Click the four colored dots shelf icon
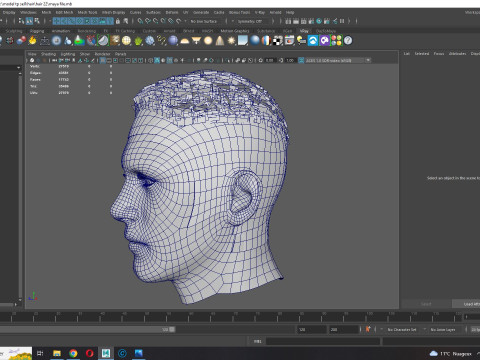 coord(336,41)
